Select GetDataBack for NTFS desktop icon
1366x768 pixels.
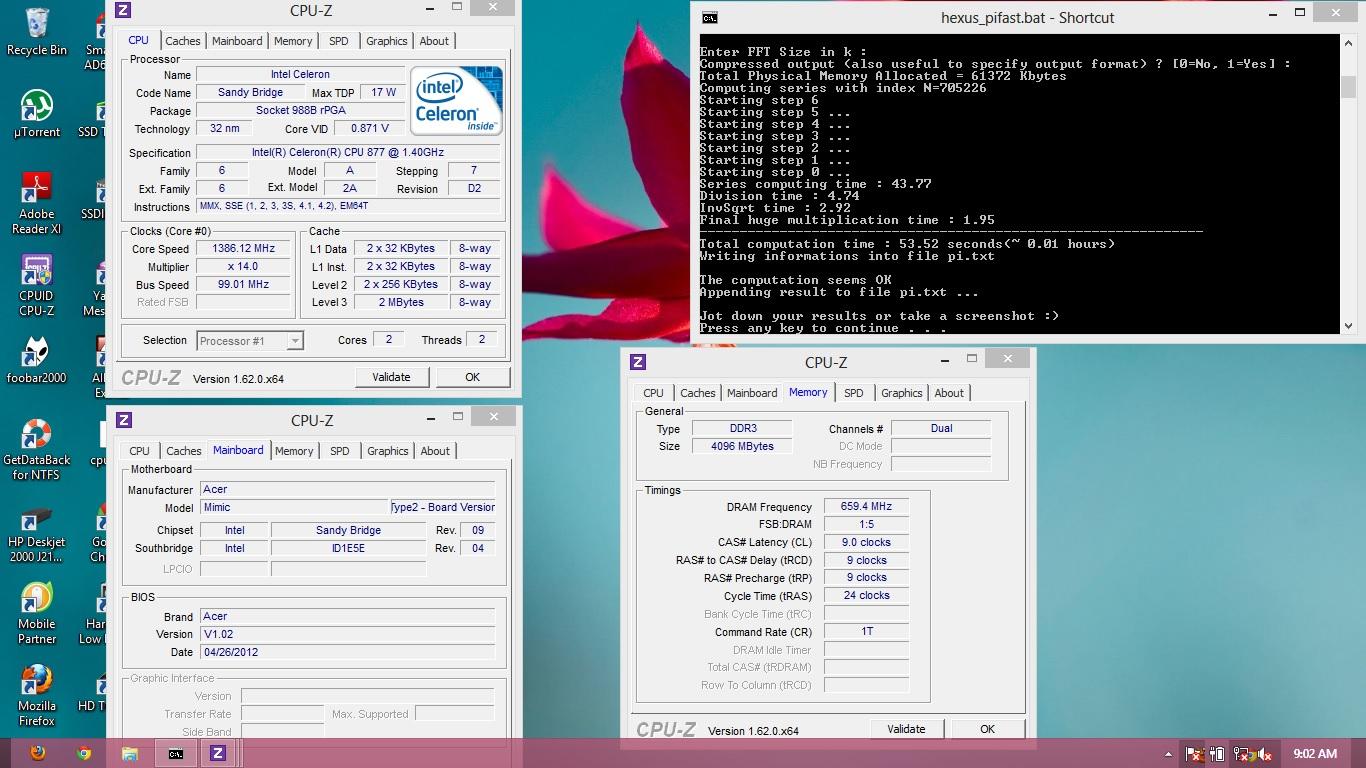(x=37, y=449)
